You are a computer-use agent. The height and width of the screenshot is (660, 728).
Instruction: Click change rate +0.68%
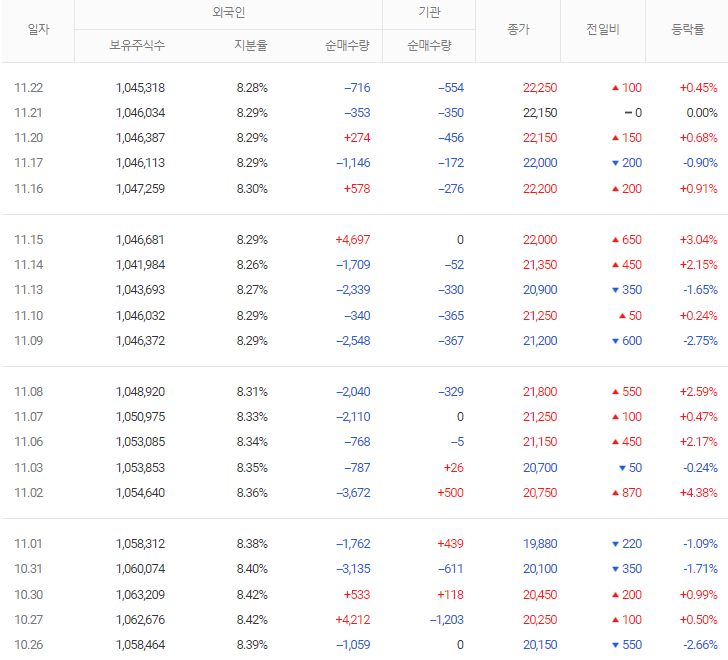tap(699, 138)
